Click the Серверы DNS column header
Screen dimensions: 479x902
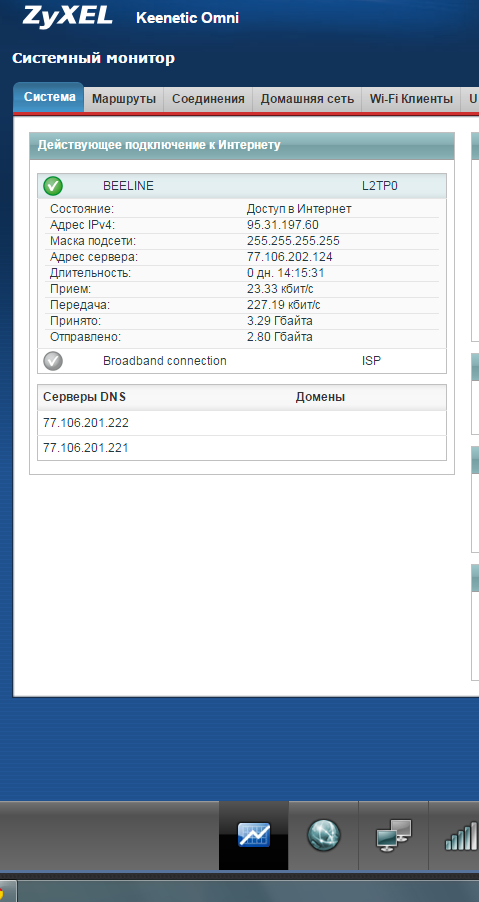(85, 397)
